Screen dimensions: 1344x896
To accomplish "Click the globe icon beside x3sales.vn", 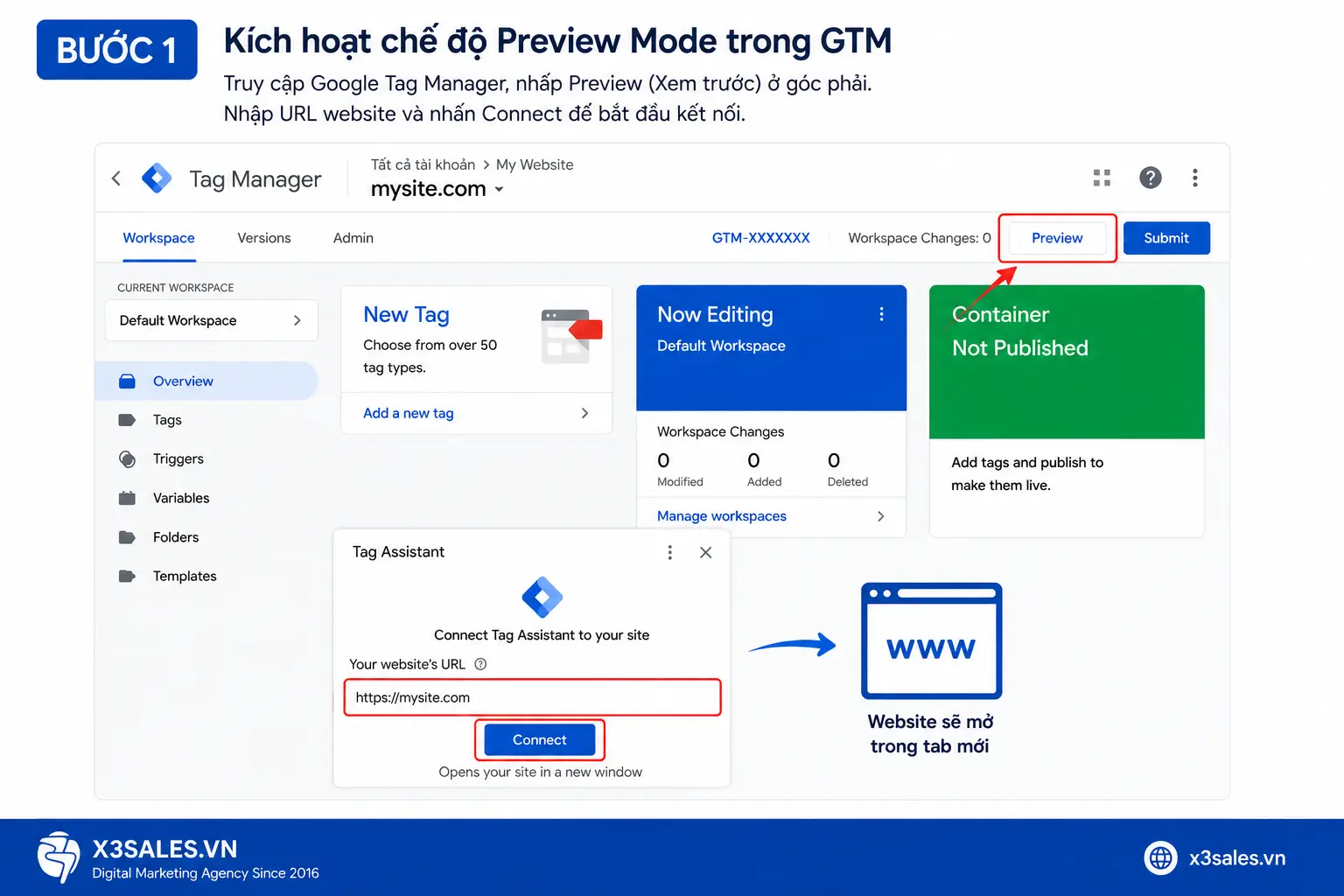I will pos(1161,858).
